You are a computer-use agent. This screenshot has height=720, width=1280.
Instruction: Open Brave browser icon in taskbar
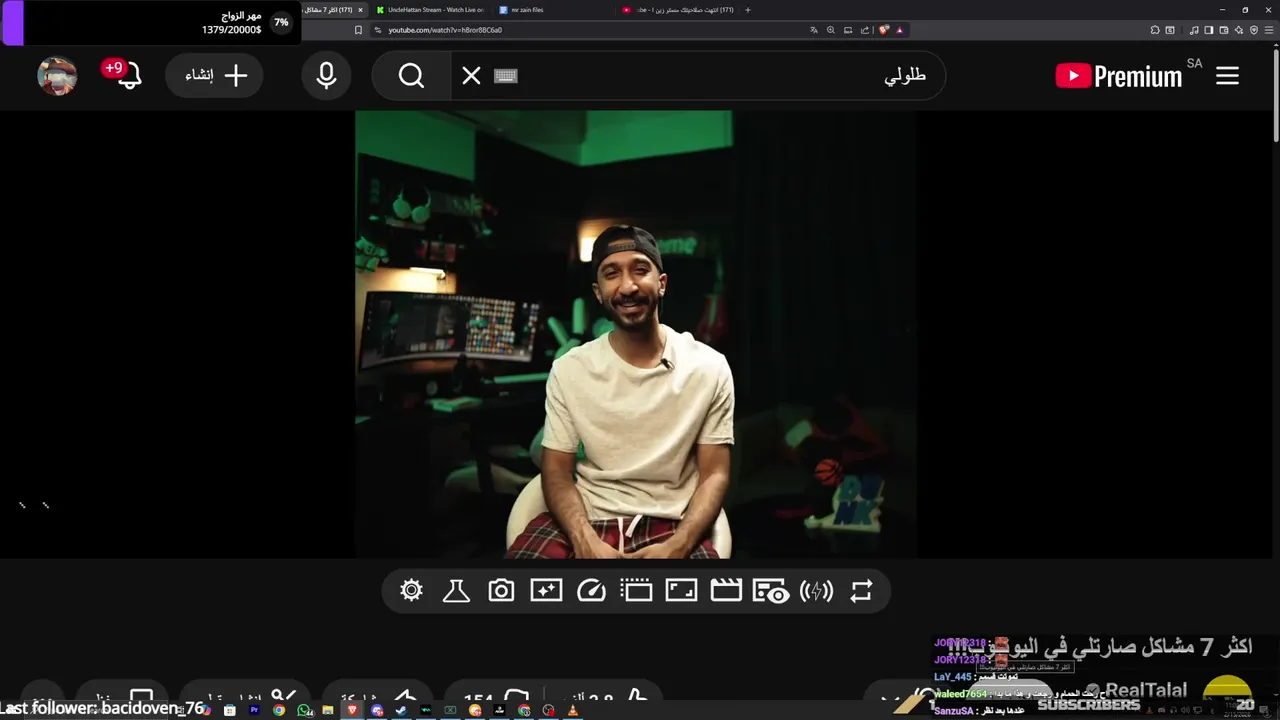[x=352, y=710]
